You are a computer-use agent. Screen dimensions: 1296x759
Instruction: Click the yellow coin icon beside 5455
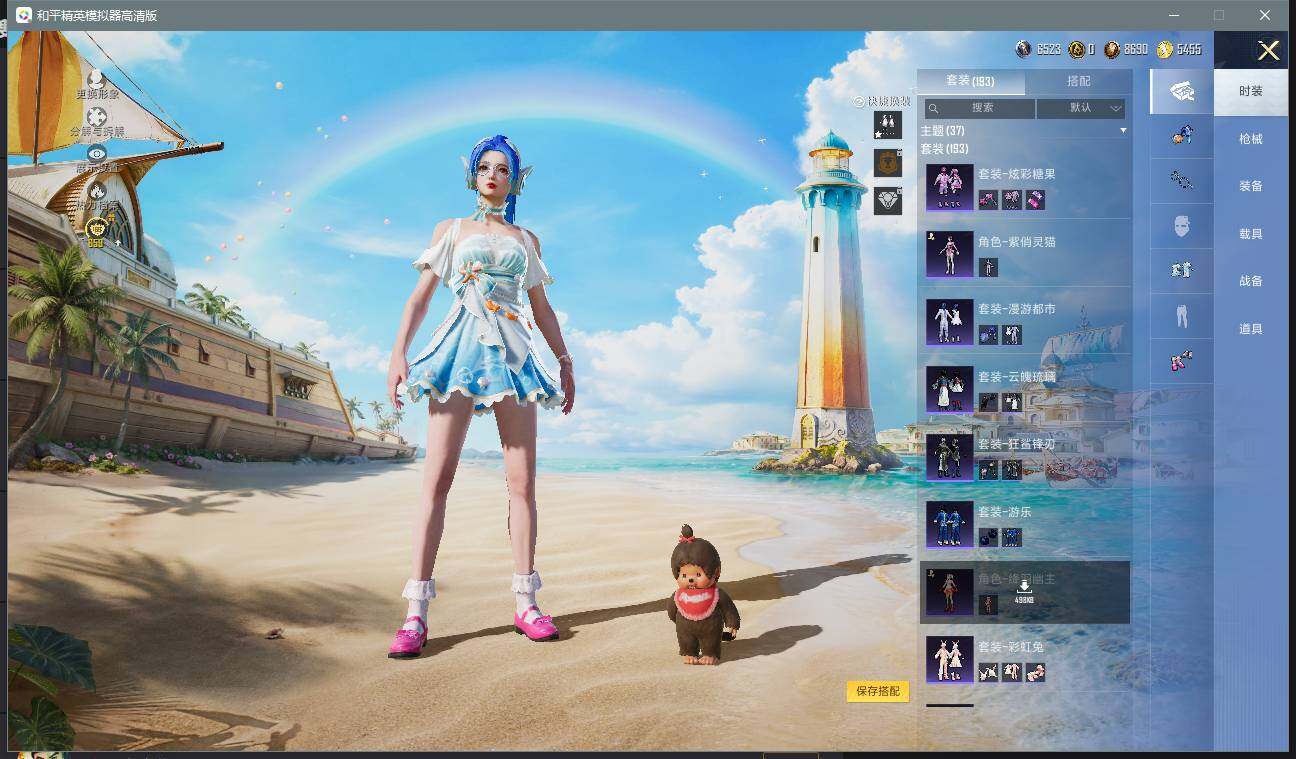click(x=1165, y=49)
